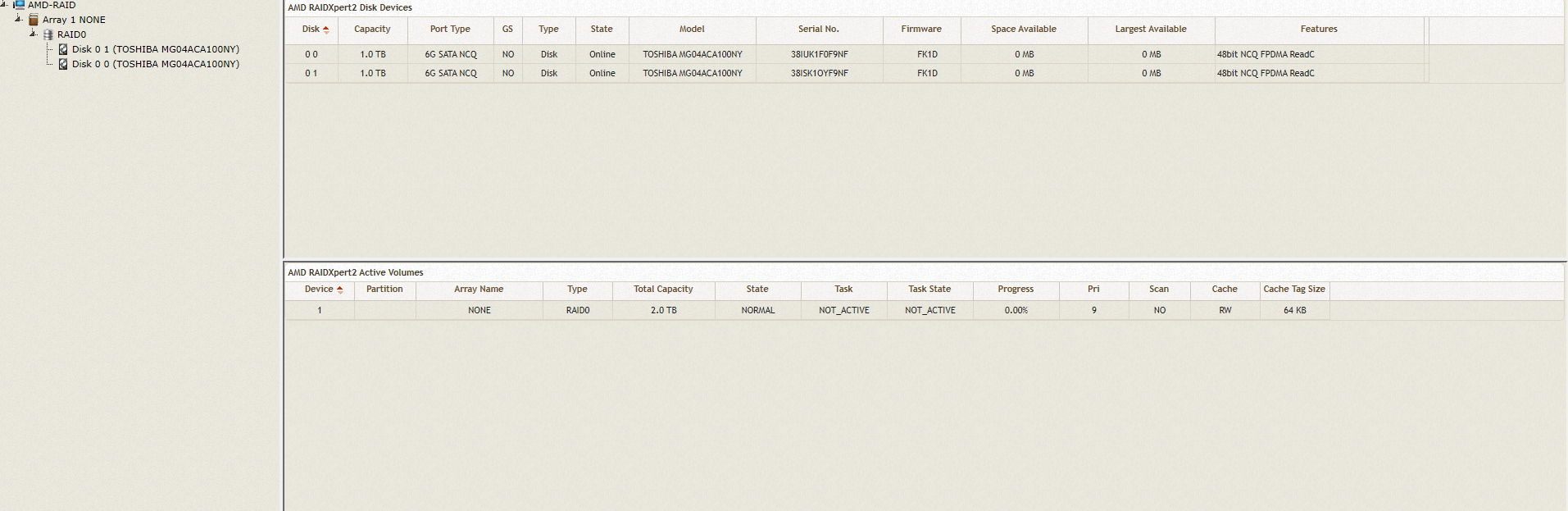
Task: Click the Progress column header
Action: 1016,290
